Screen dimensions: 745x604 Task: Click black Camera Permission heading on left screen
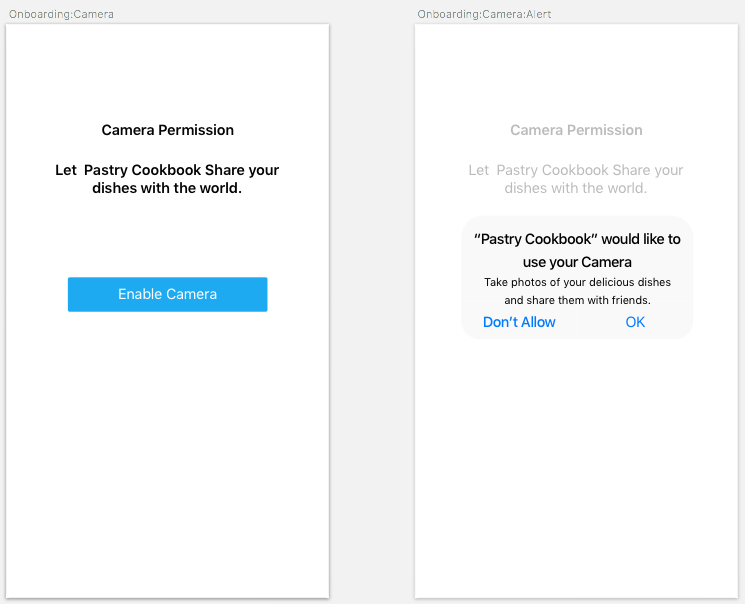click(167, 130)
